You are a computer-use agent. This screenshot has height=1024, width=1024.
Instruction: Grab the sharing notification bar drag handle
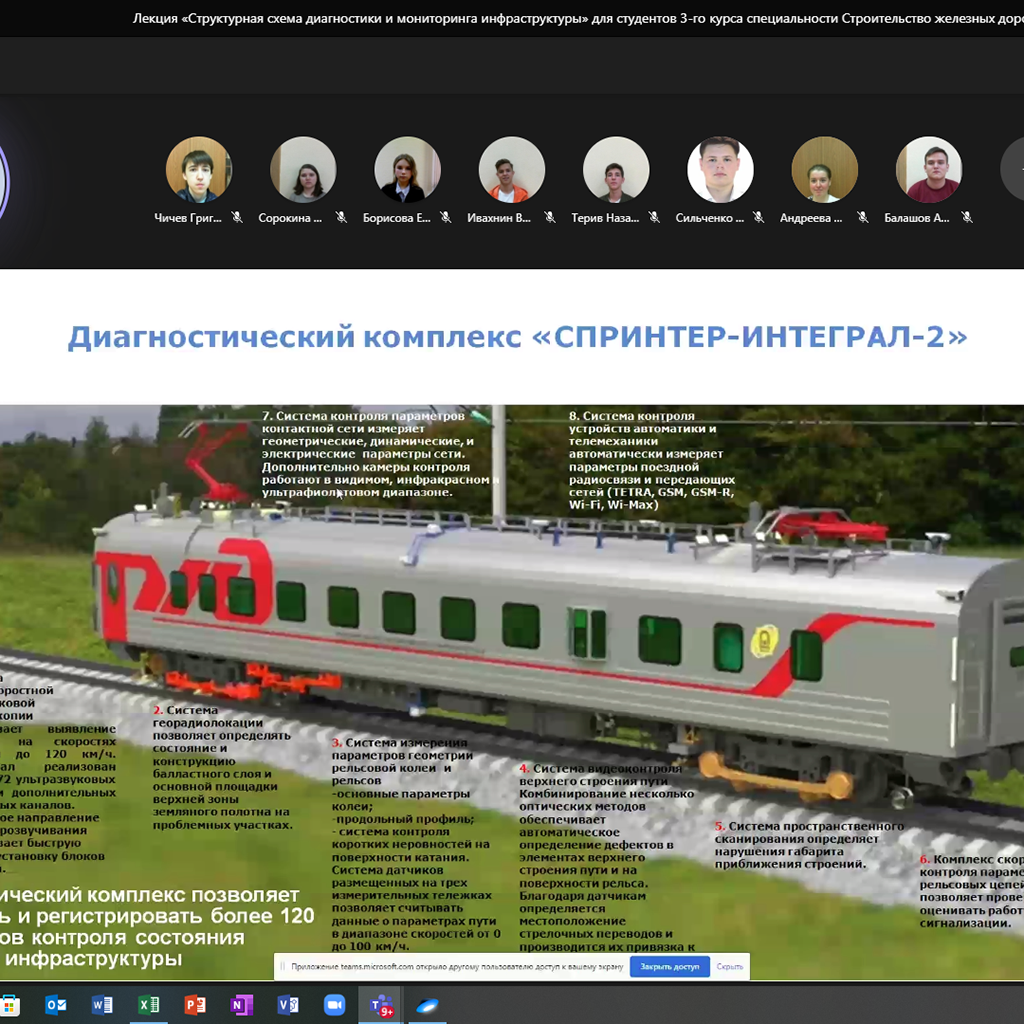point(283,967)
